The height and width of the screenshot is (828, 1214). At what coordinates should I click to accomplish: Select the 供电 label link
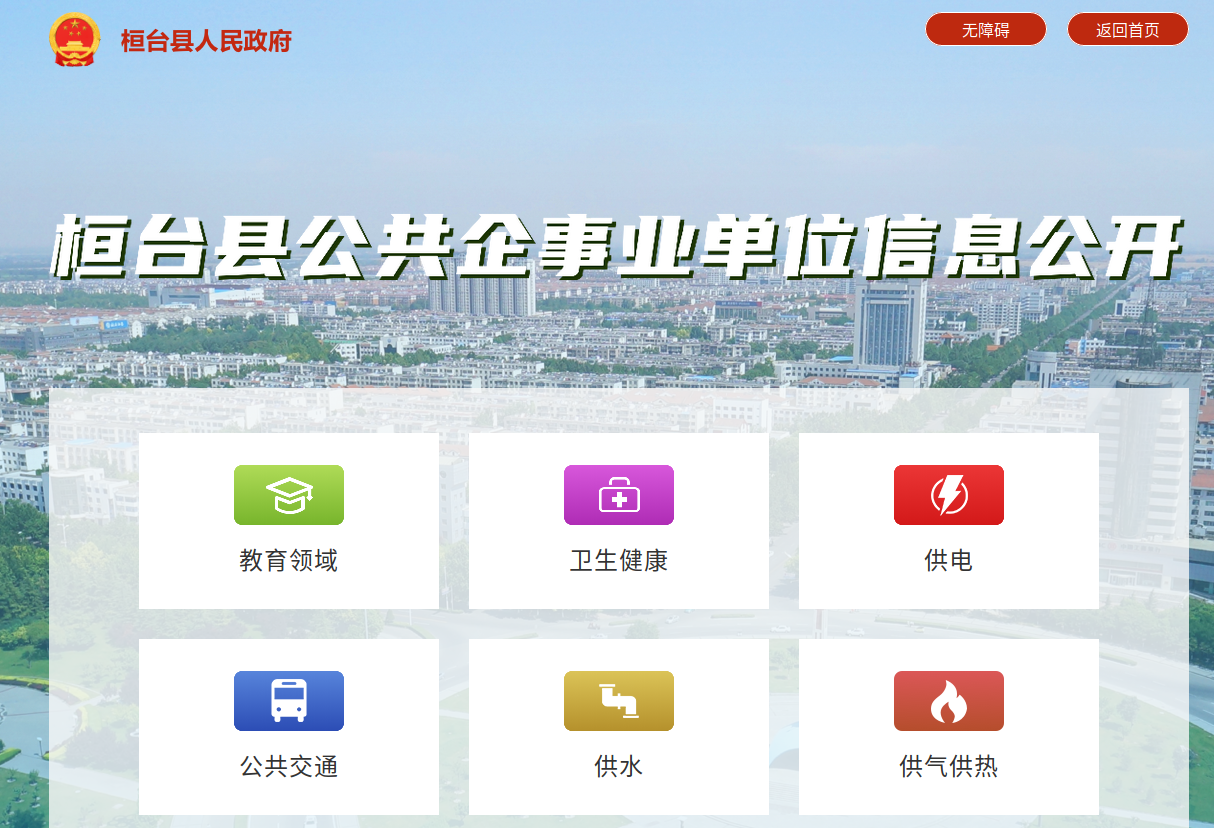pos(949,561)
